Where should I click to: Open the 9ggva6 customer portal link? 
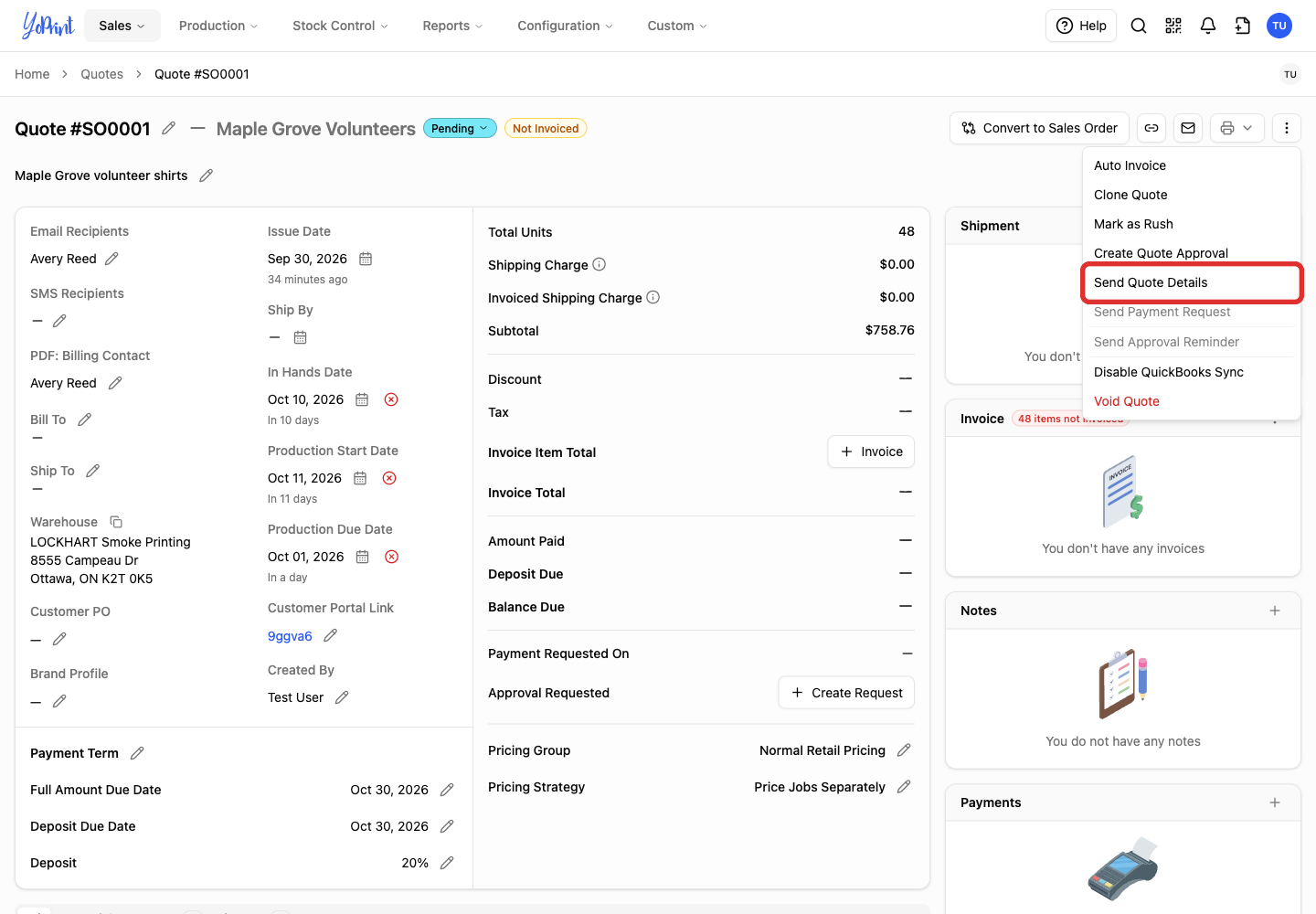(290, 636)
